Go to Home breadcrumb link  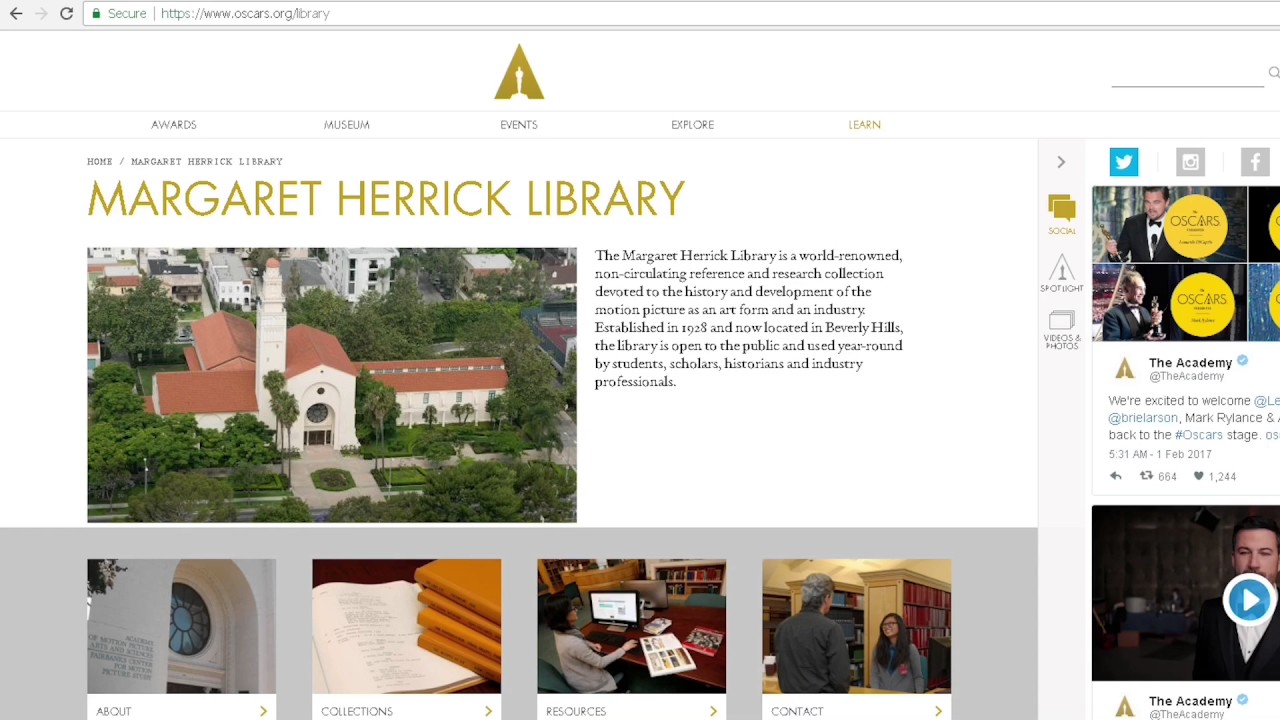pyautogui.click(x=100, y=161)
